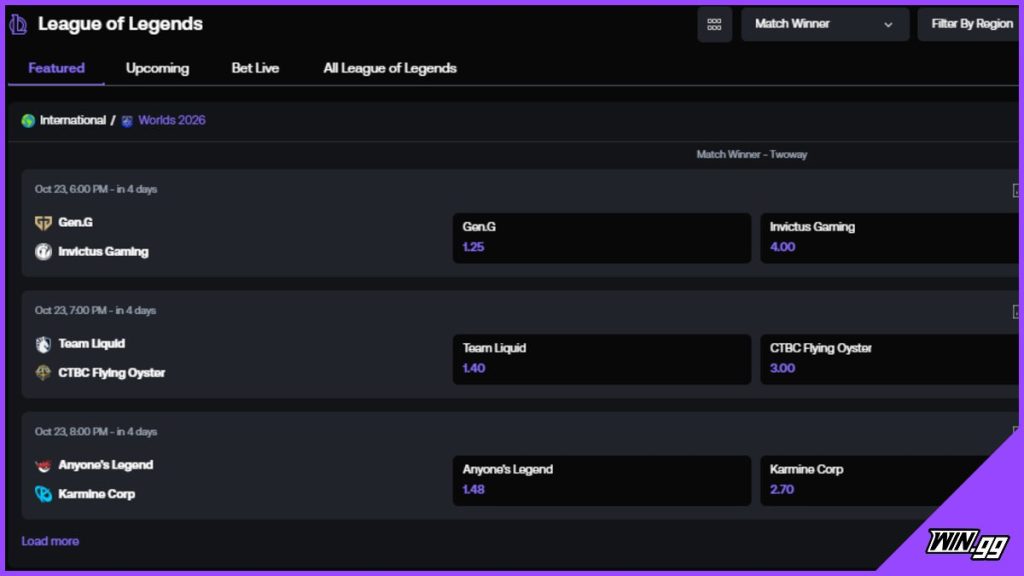This screenshot has width=1024, height=576.
Task: Bet on Team Liquid at 1.40 odds
Action: pyautogui.click(x=601, y=359)
